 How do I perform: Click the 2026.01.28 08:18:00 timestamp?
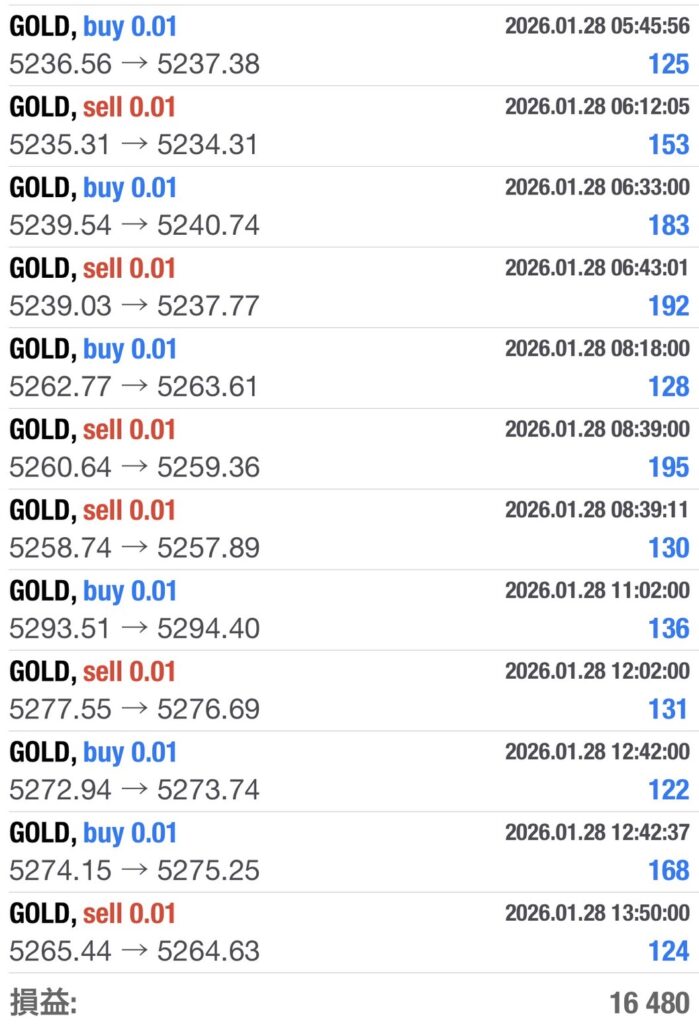coord(597,348)
